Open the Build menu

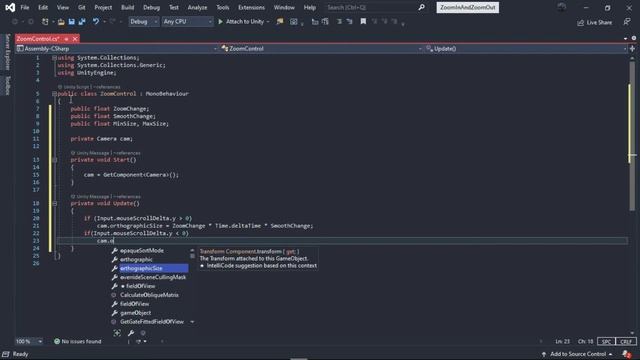(127, 7)
